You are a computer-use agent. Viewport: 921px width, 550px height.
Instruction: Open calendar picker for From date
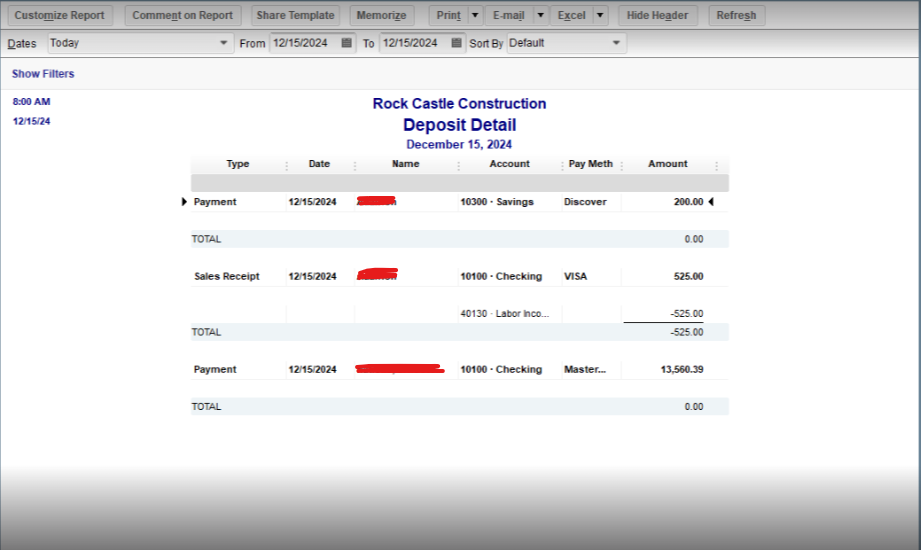346,43
